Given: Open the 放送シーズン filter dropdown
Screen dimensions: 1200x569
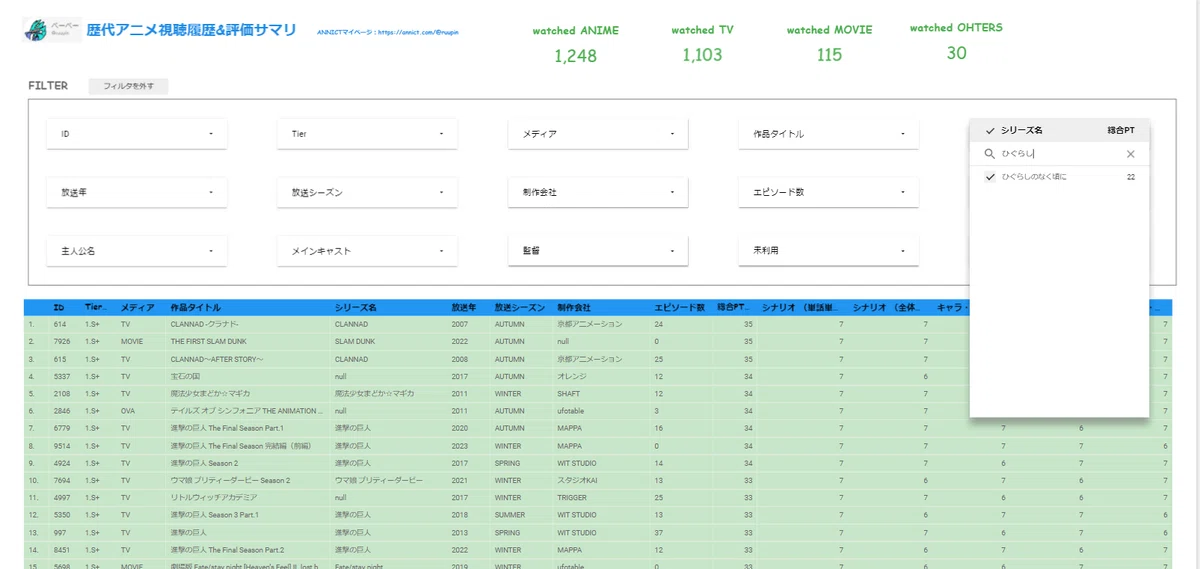Looking at the screenshot, I should pos(367,192).
